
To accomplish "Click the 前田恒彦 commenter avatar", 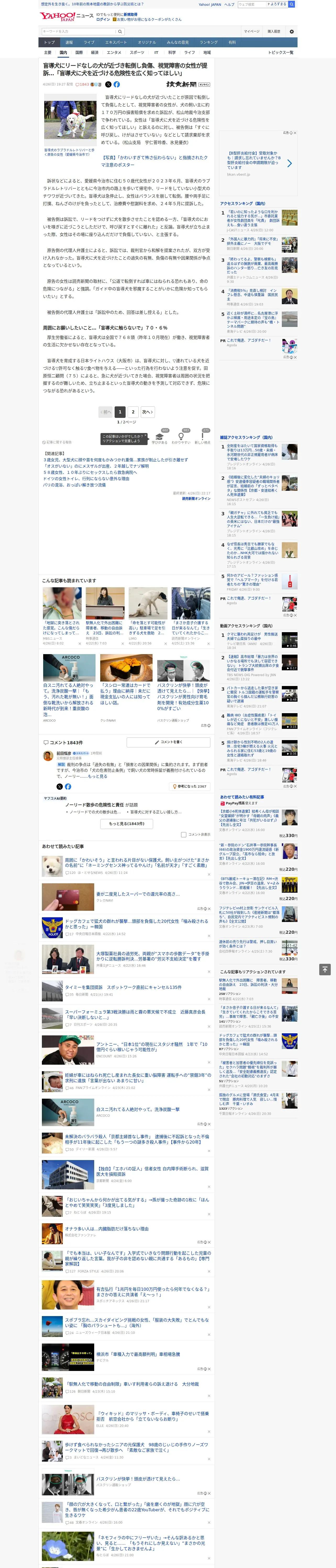I will pyautogui.click(x=48, y=756).
